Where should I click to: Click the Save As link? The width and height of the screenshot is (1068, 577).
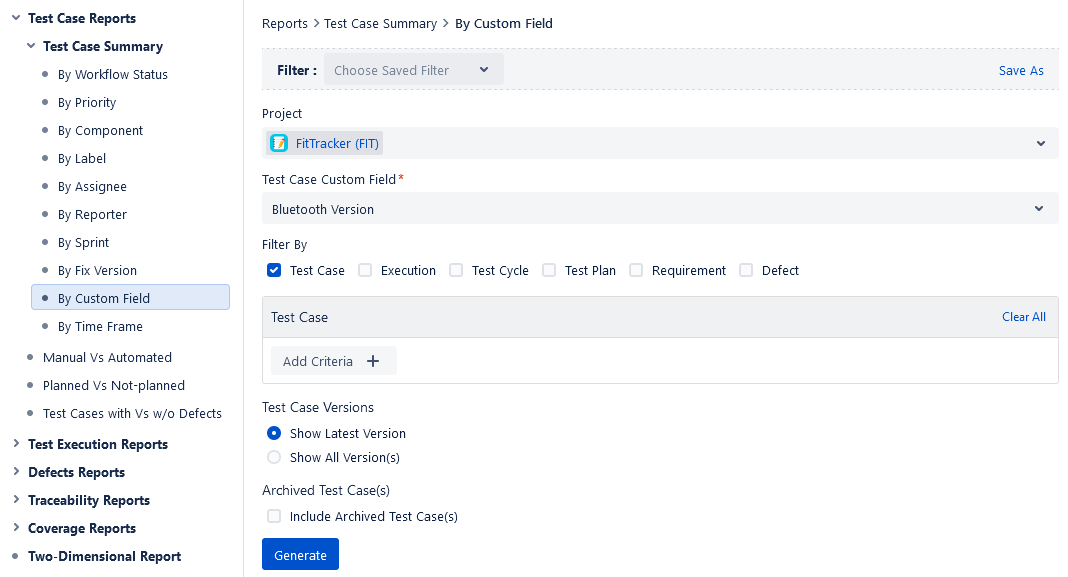click(1021, 70)
